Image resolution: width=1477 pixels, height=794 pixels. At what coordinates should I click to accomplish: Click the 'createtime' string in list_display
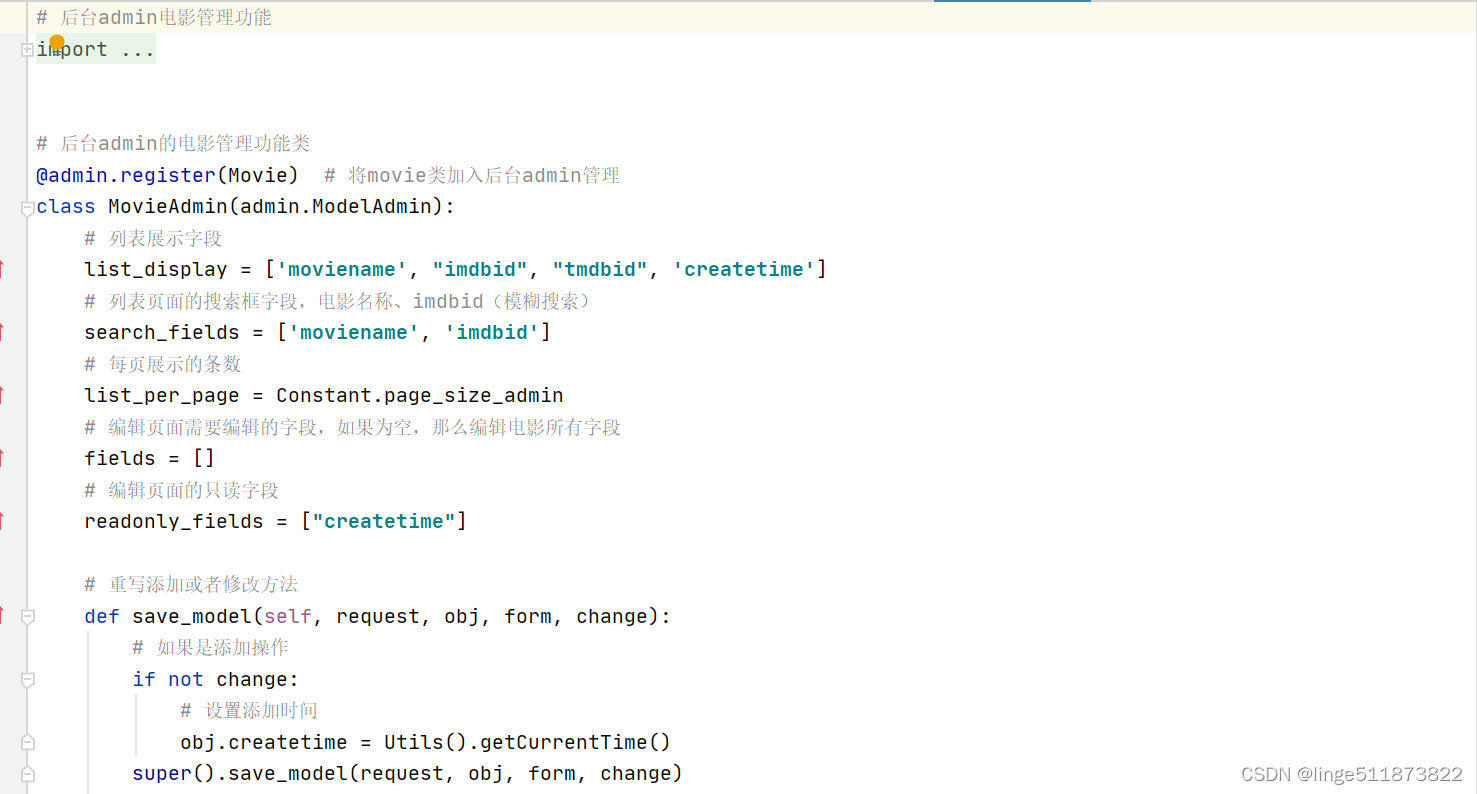[744, 269]
